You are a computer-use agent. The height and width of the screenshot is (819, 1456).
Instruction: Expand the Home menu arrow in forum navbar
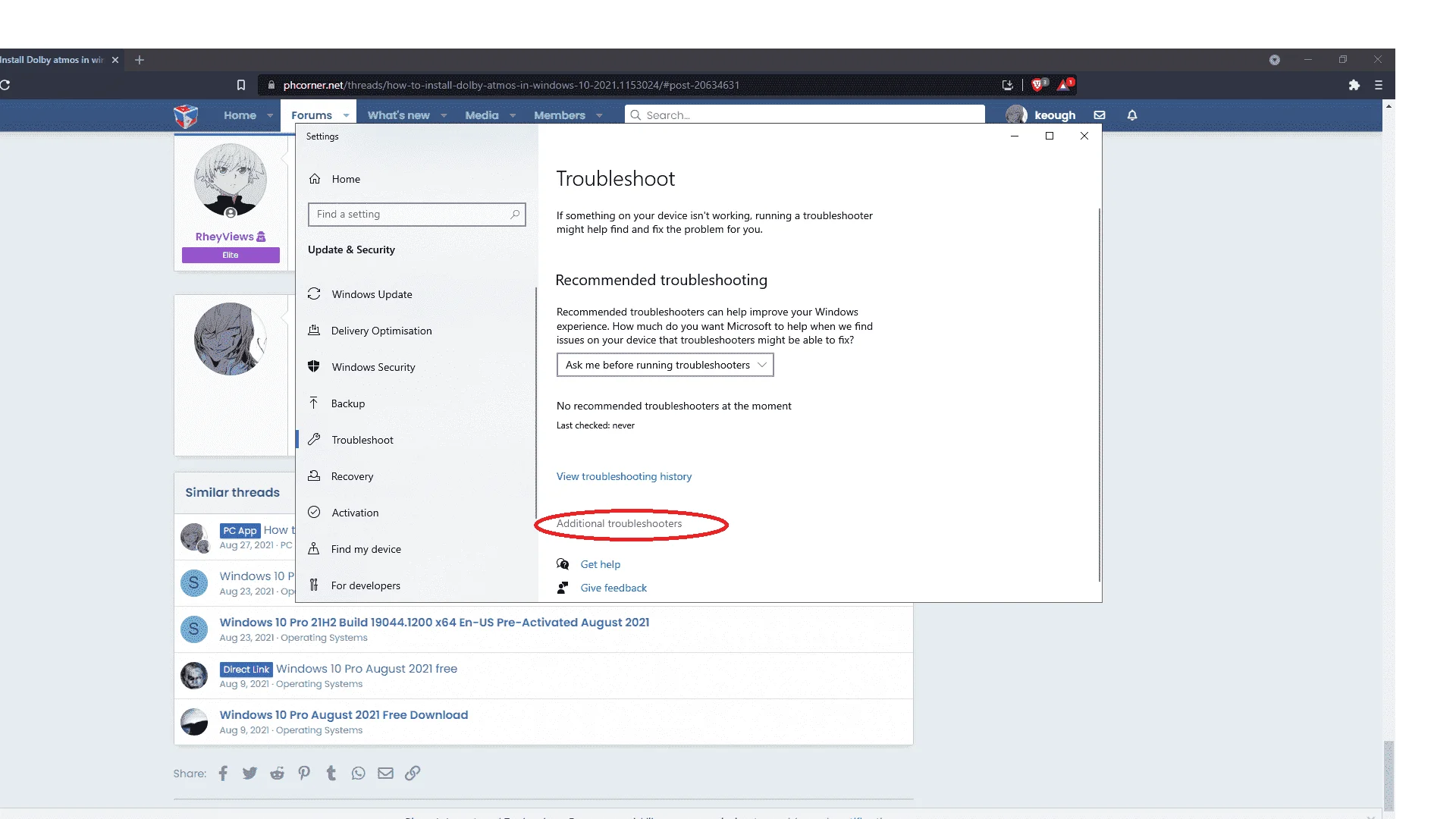point(270,116)
